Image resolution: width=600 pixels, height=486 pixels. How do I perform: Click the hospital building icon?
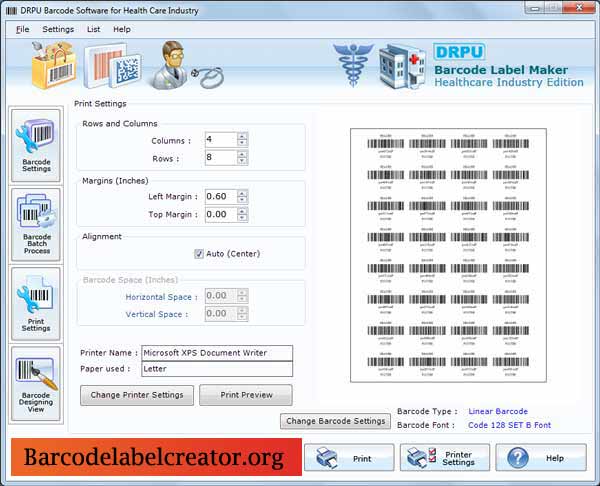pyautogui.click(x=402, y=67)
